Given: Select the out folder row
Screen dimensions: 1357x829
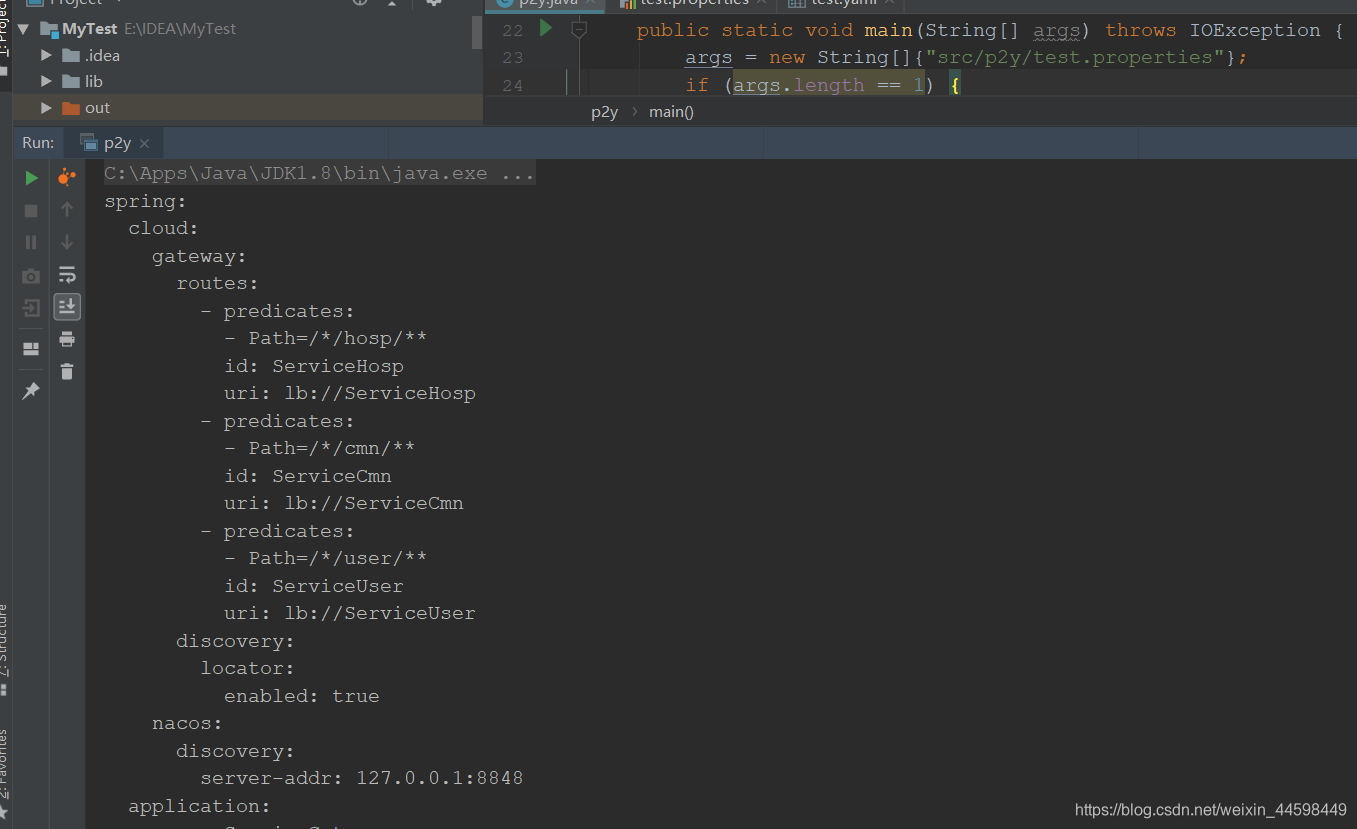Looking at the screenshot, I should 247,108.
